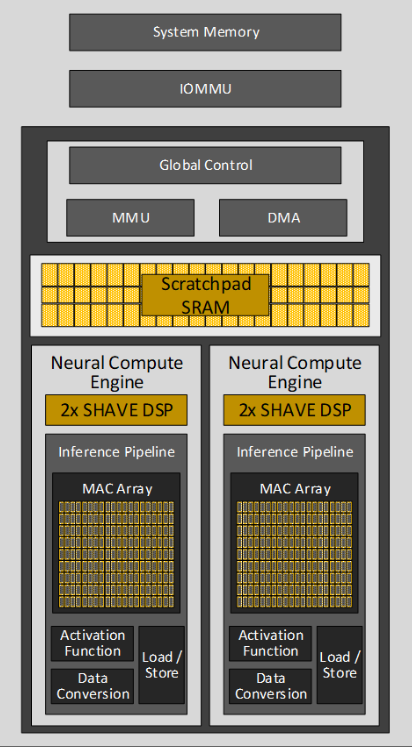412x747 pixels.
Task: Click the left Neural Compute Engine title
Action: tap(117, 372)
